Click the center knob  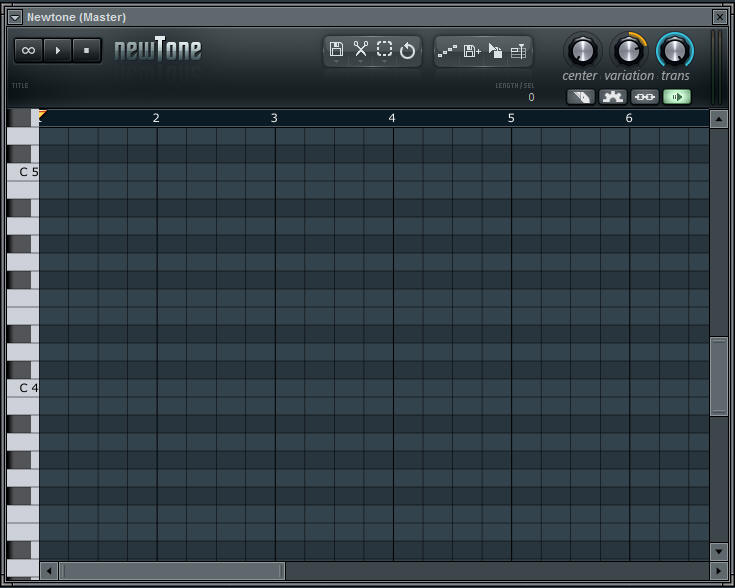(581, 51)
